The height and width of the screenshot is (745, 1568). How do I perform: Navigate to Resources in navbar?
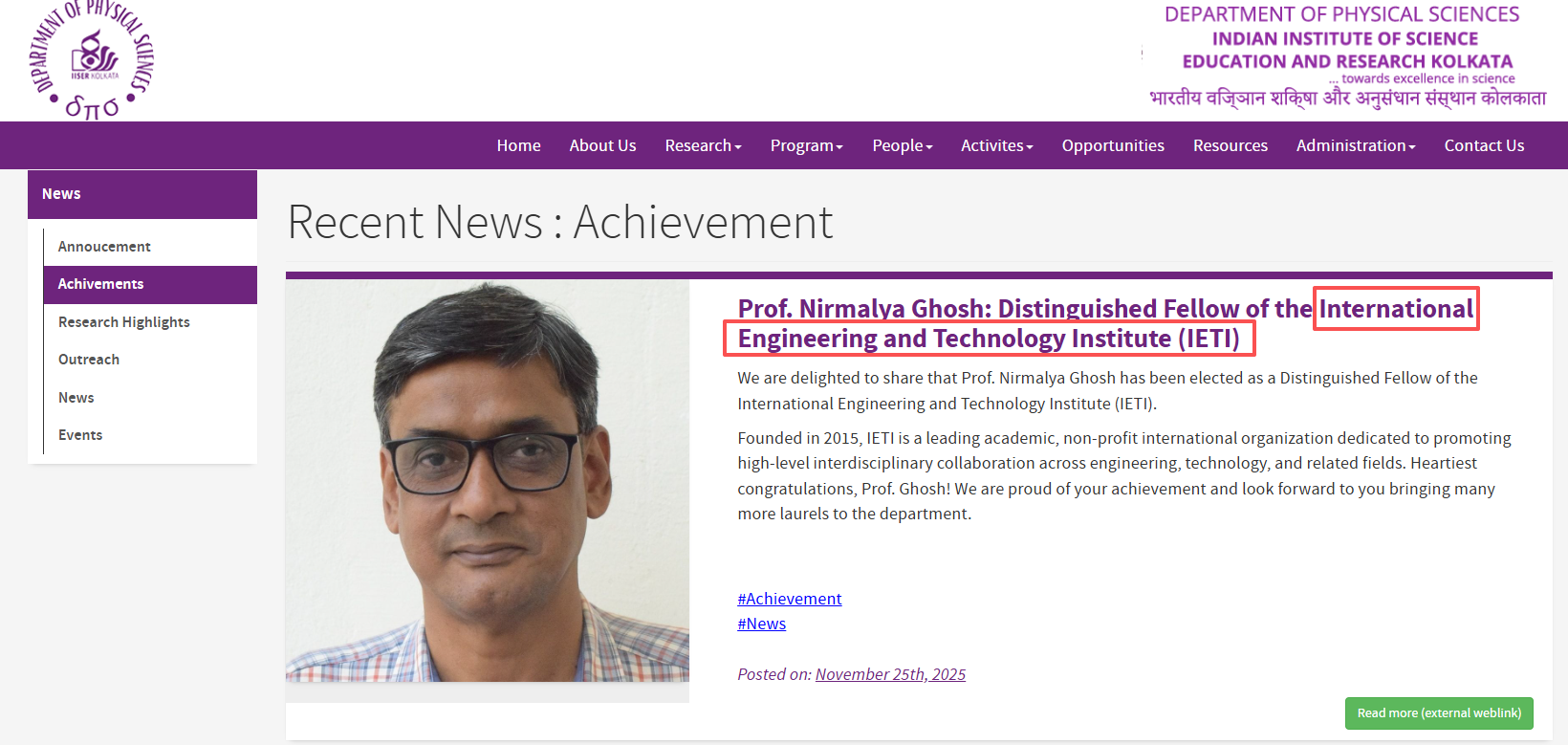point(1230,145)
